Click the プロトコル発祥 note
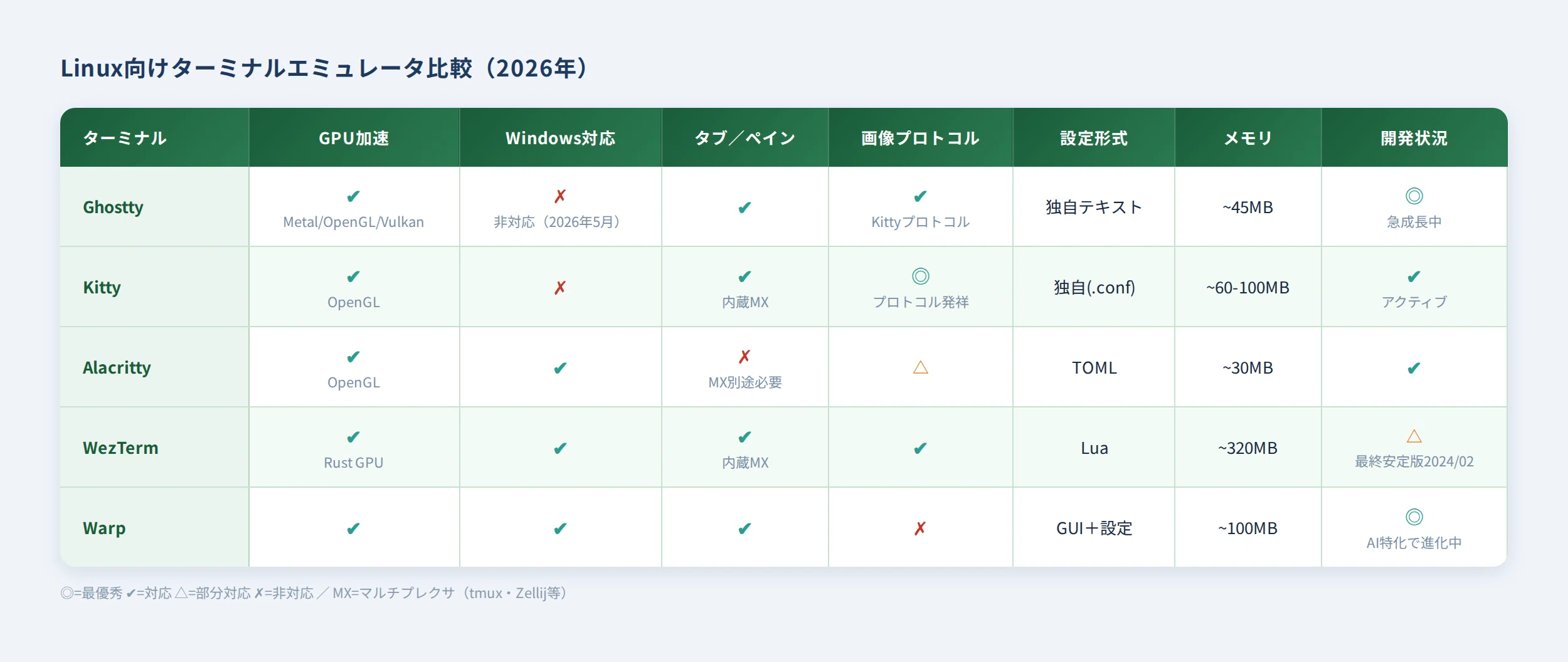1568x662 pixels. point(920,302)
